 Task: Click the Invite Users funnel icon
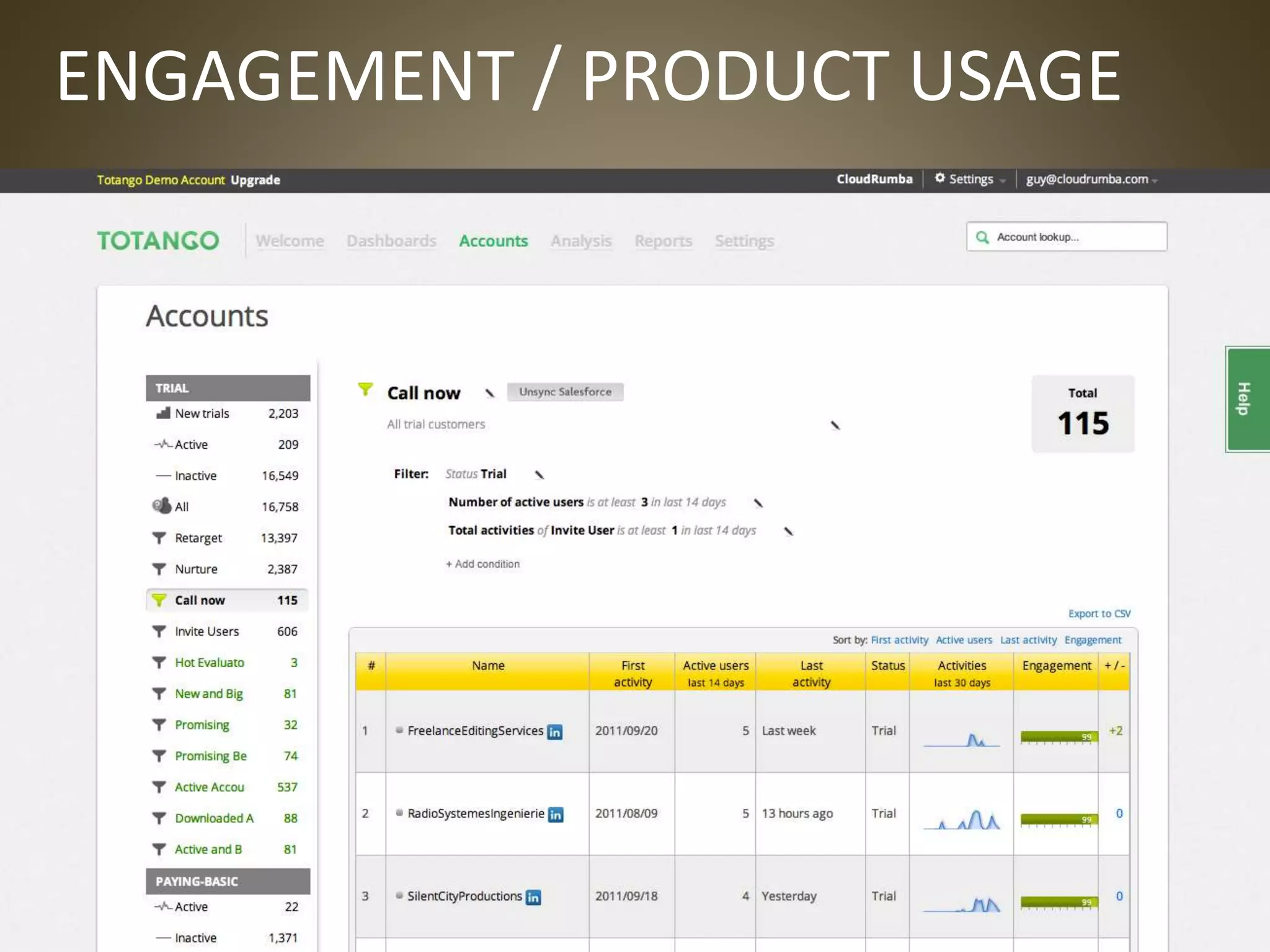click(159, 632)
